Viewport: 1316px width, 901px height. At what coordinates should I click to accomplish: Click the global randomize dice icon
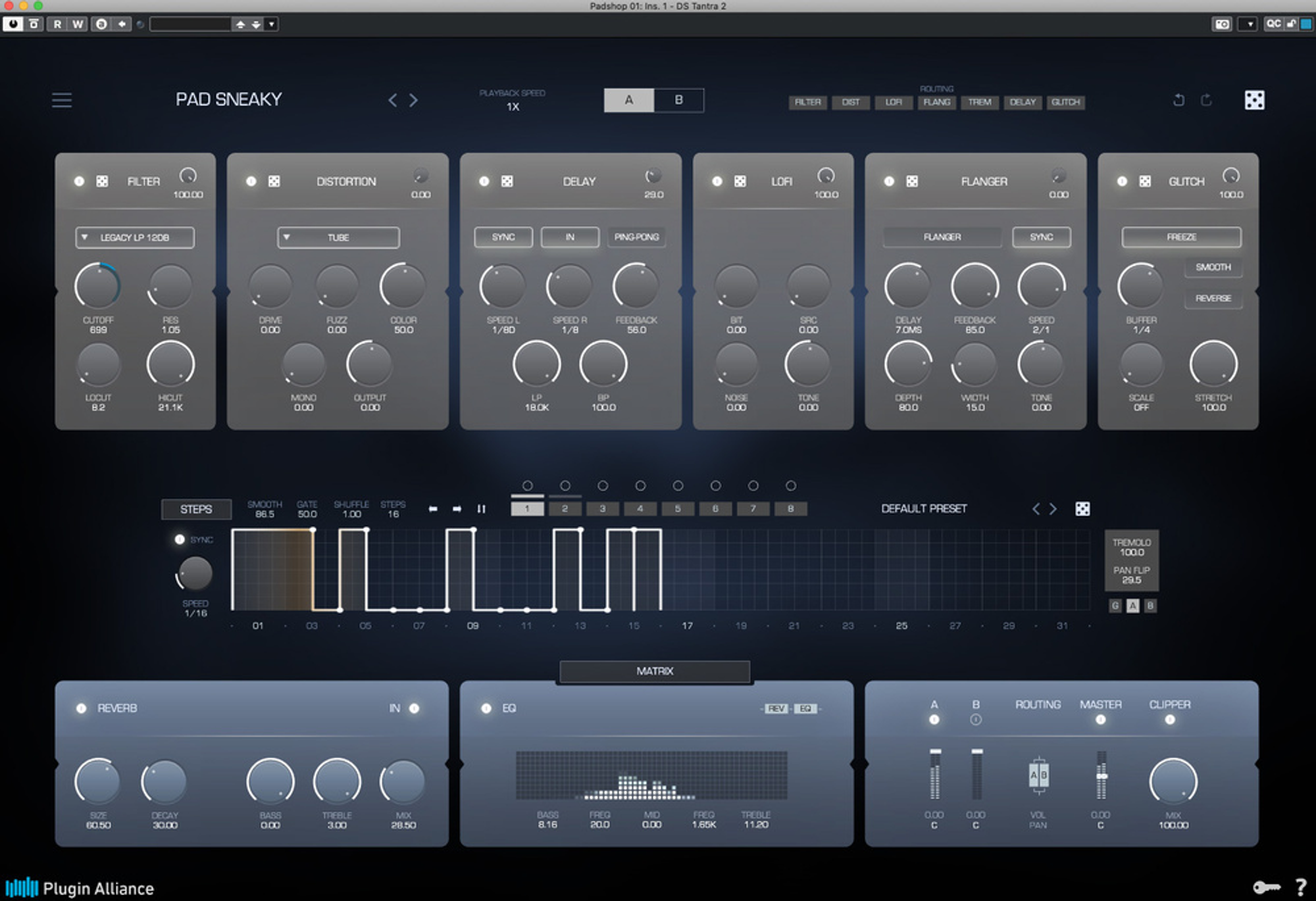tap(1254, 100)
